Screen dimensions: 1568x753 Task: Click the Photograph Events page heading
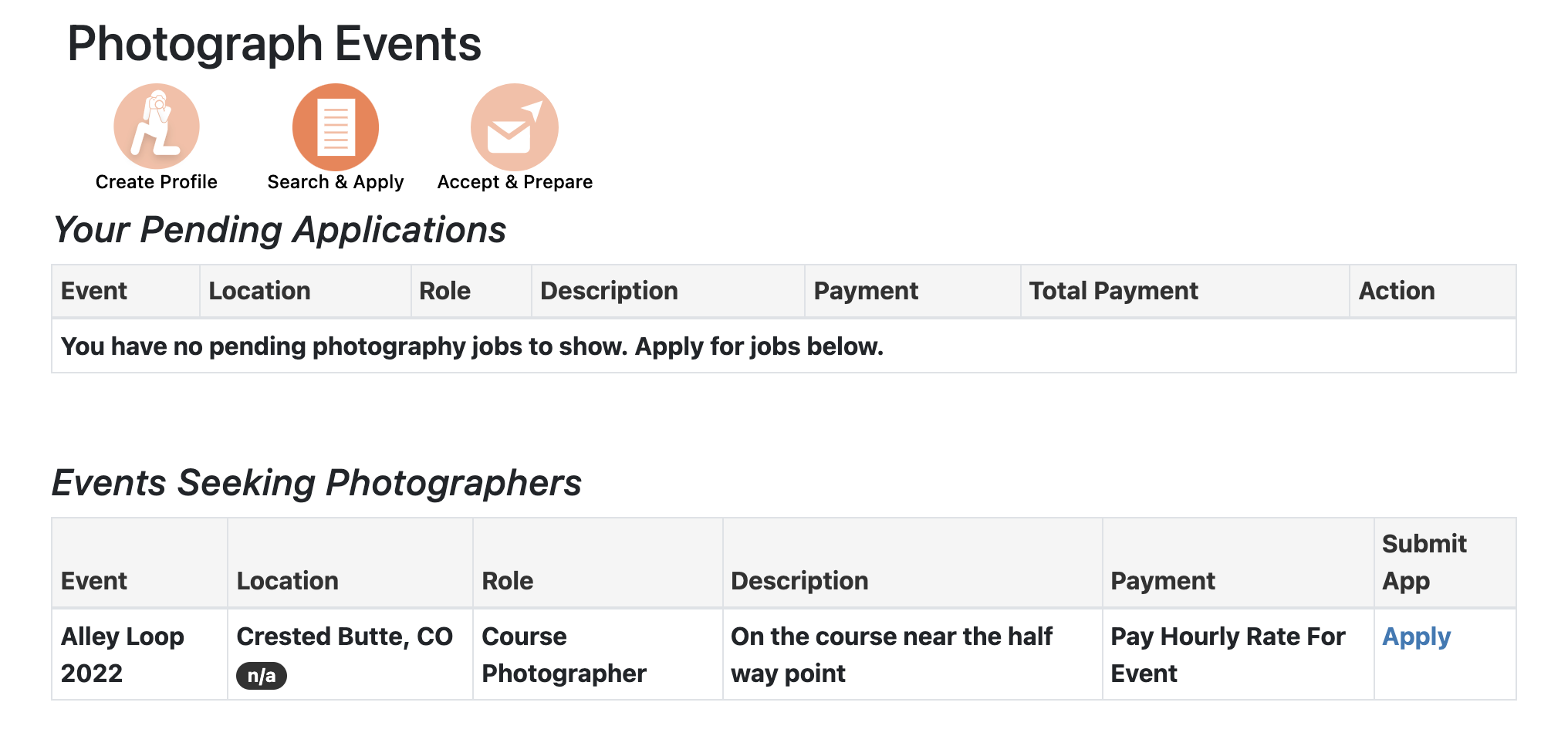click(274, 44)
